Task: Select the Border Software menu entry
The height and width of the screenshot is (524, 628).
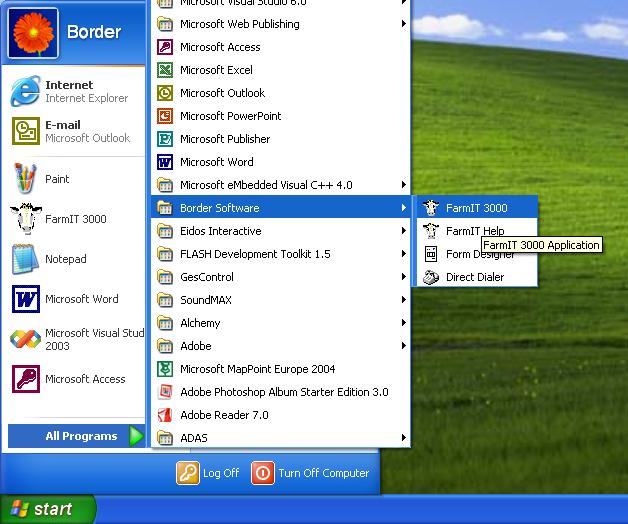Action: coord(281,208)
